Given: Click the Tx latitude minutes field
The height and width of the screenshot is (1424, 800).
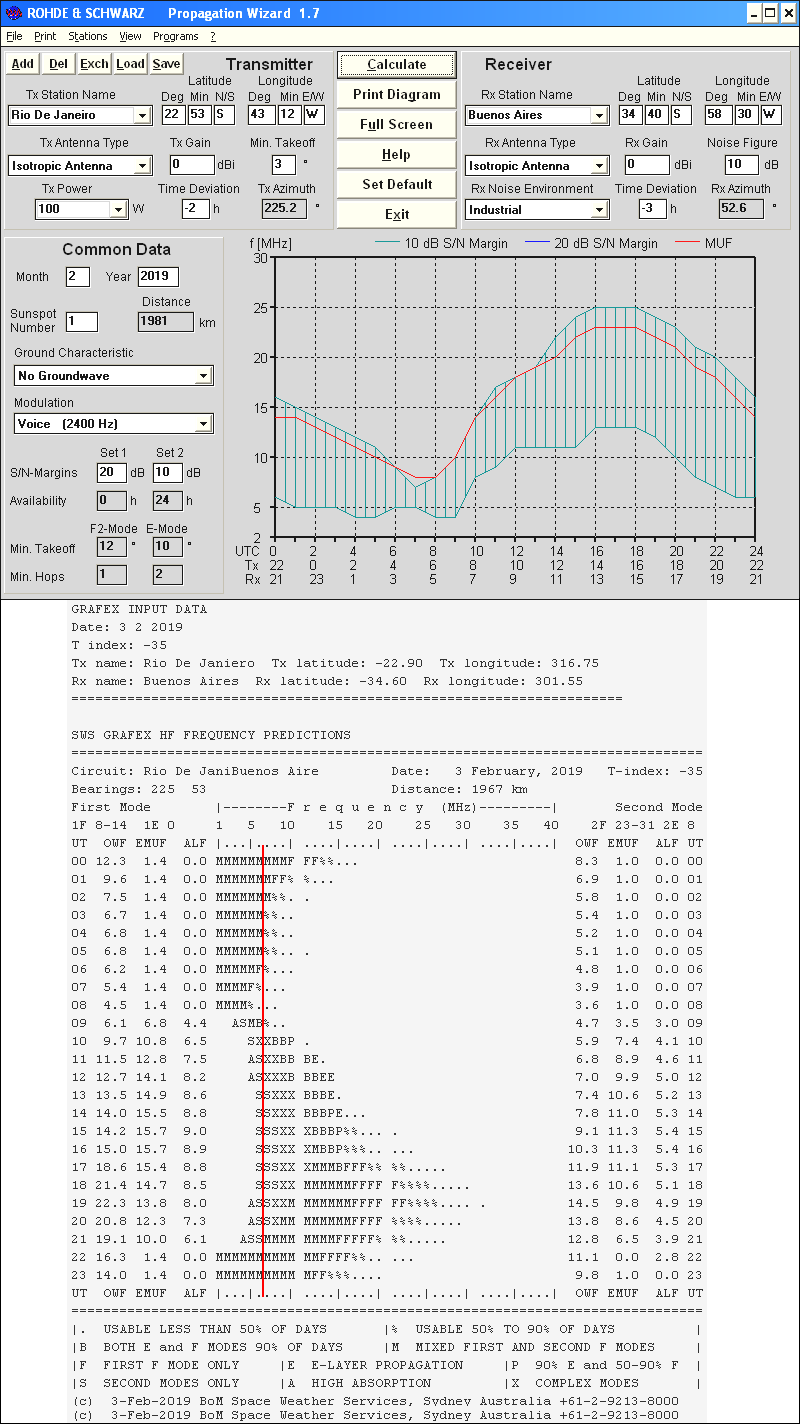Looking at the screenshot, I should coord(198,114).
